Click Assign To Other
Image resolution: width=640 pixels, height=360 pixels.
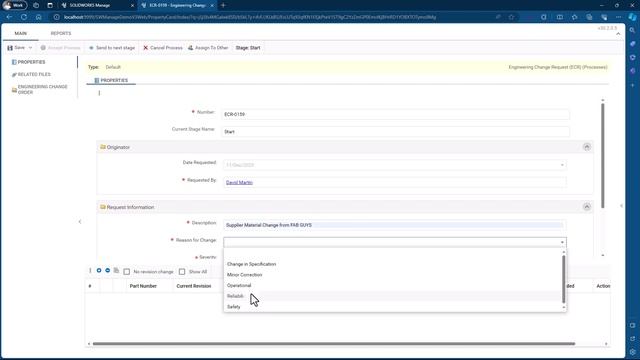[208, 48]
